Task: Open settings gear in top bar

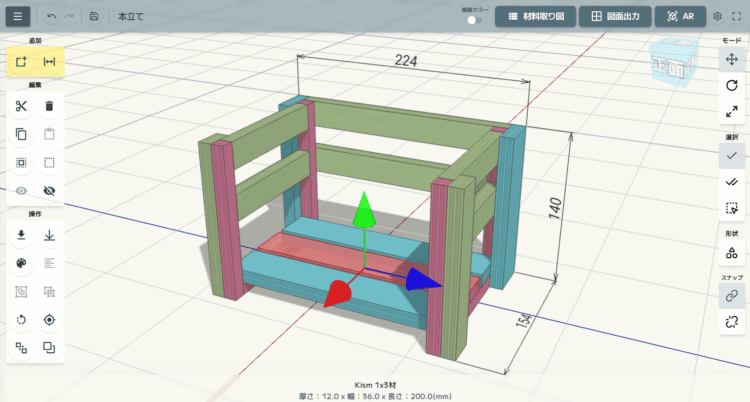Action: click(x=717, y=17)
